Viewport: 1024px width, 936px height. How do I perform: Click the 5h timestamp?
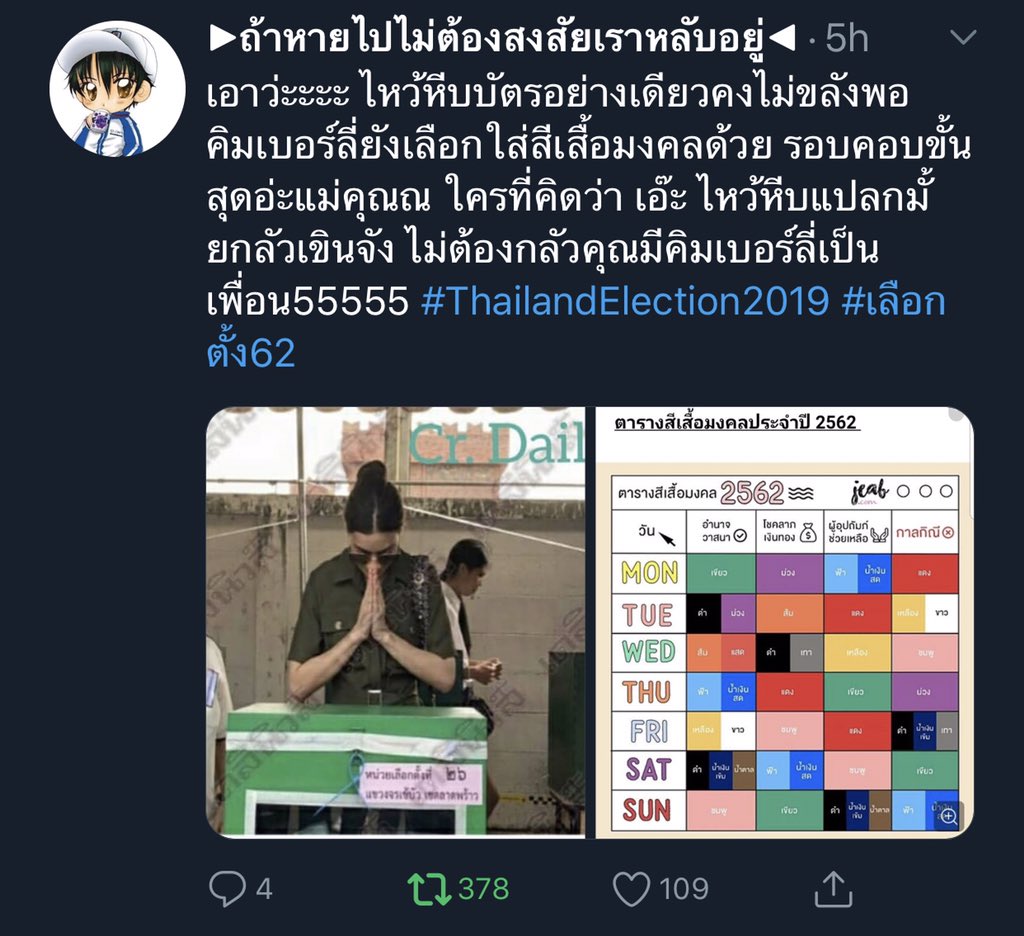pyautogui.click(x=847, y=38)
